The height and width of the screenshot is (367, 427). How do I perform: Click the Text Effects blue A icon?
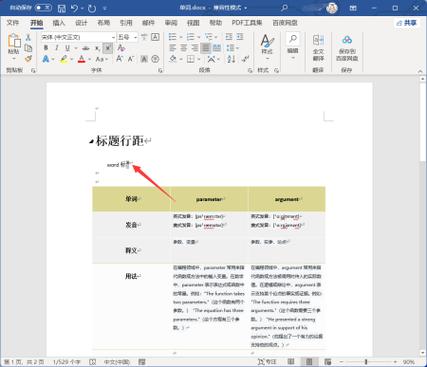pos(46,59)
